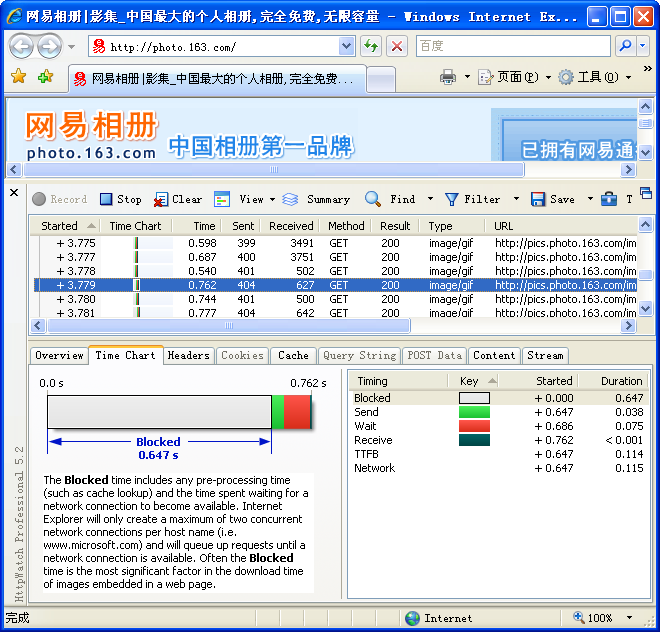Switch to the Stream tab
This screenshot has height=632, width=660.
pyautogui.click(x=545, y=356)
